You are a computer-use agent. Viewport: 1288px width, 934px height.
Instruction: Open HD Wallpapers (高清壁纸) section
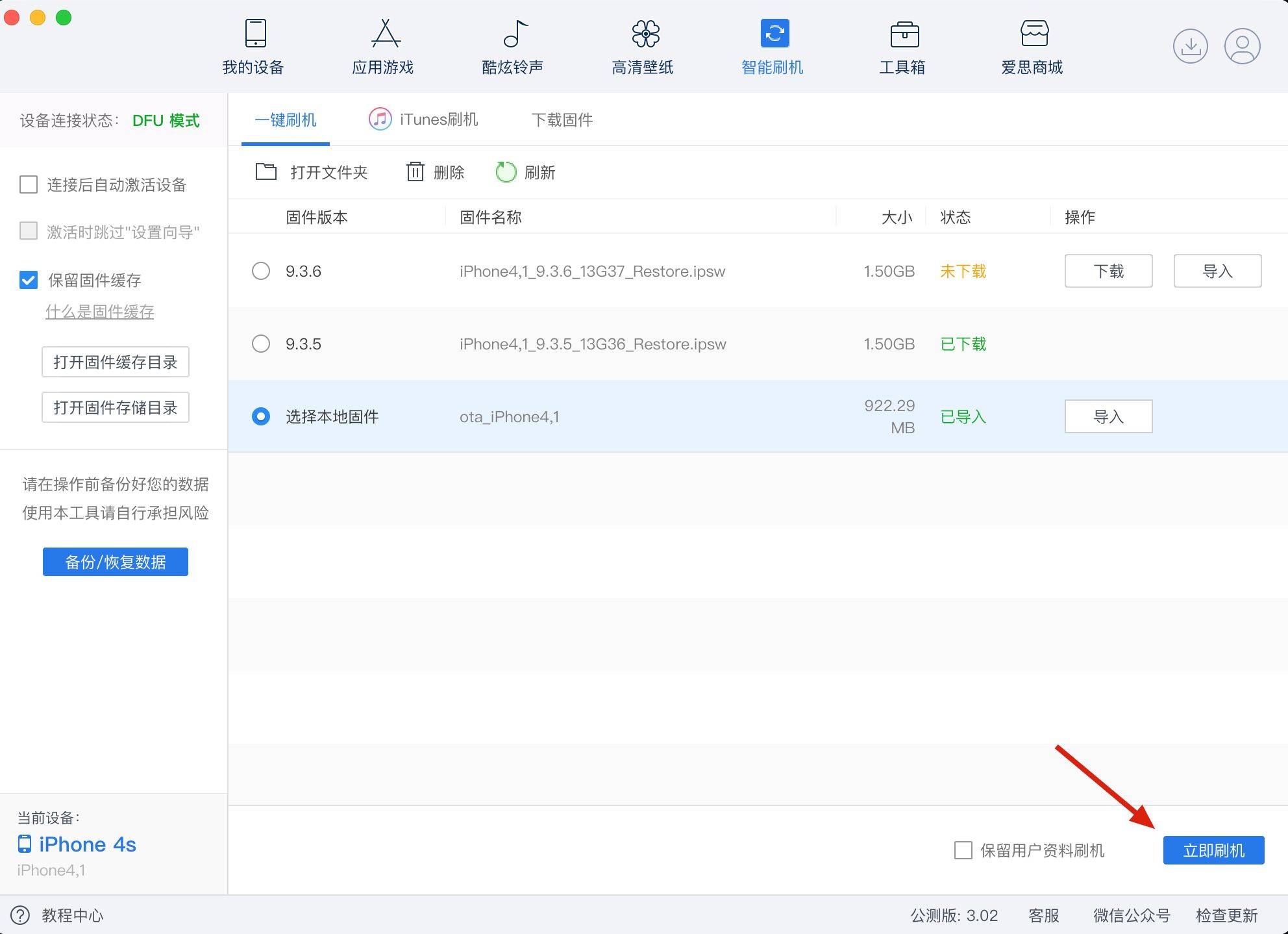click(643, 47)
